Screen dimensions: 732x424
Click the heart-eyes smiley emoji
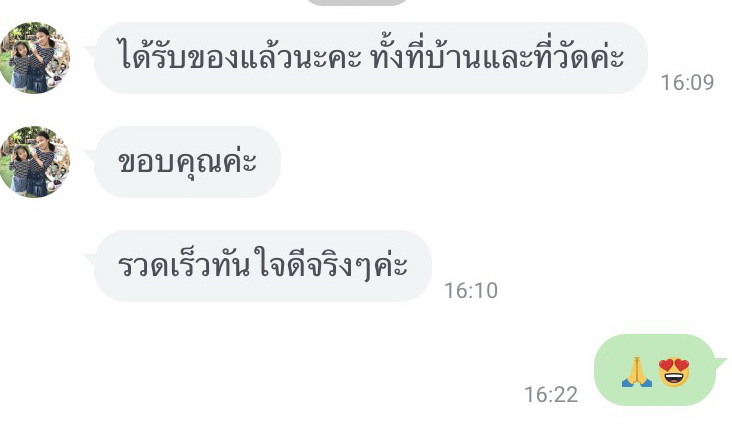[674, 372]
